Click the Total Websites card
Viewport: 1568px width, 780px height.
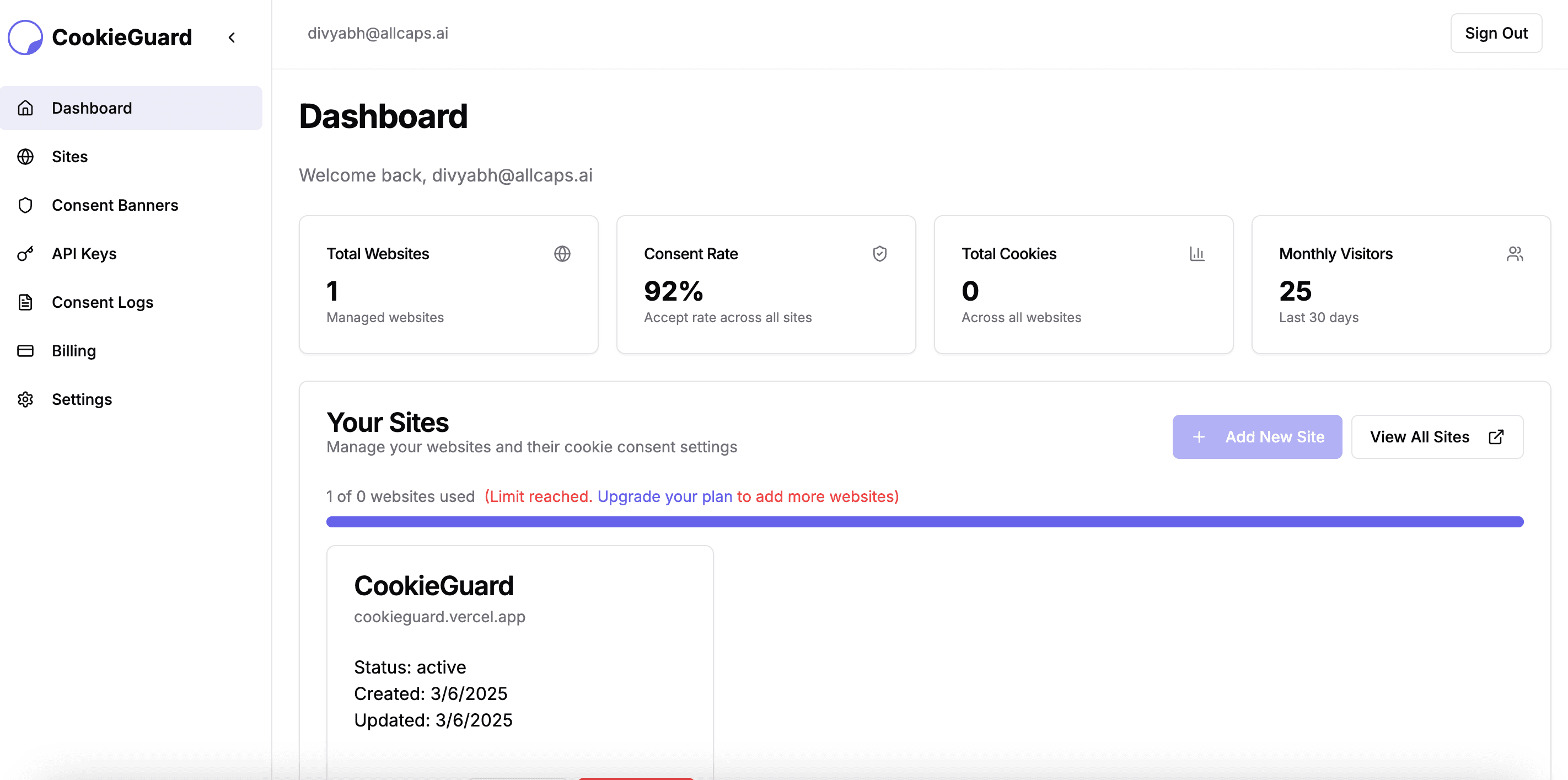pos(449,284)
